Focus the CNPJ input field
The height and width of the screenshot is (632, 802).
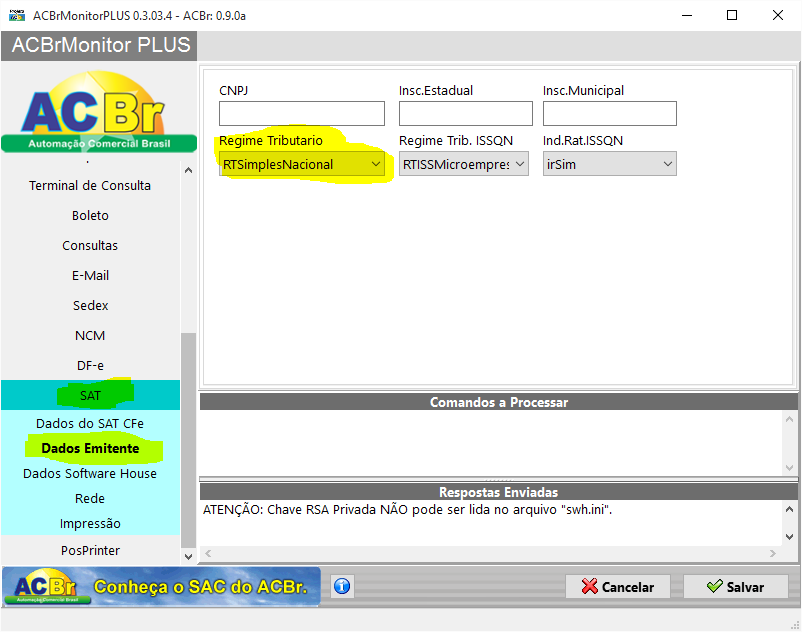[x=302, y=114]
